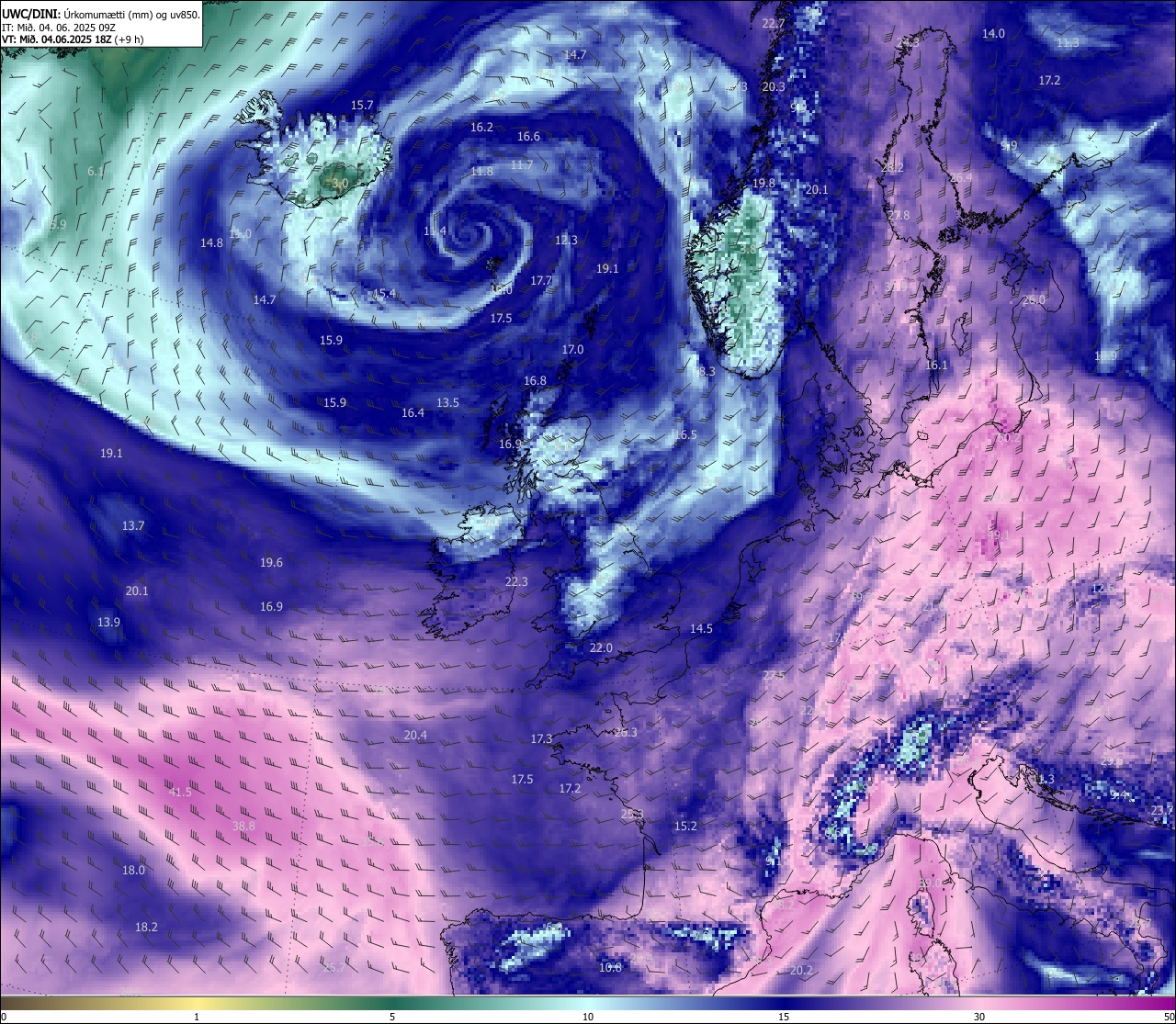Click the colorbar label 10
Viewport: 1176px width, 1024px height.
pos(588,1017)
